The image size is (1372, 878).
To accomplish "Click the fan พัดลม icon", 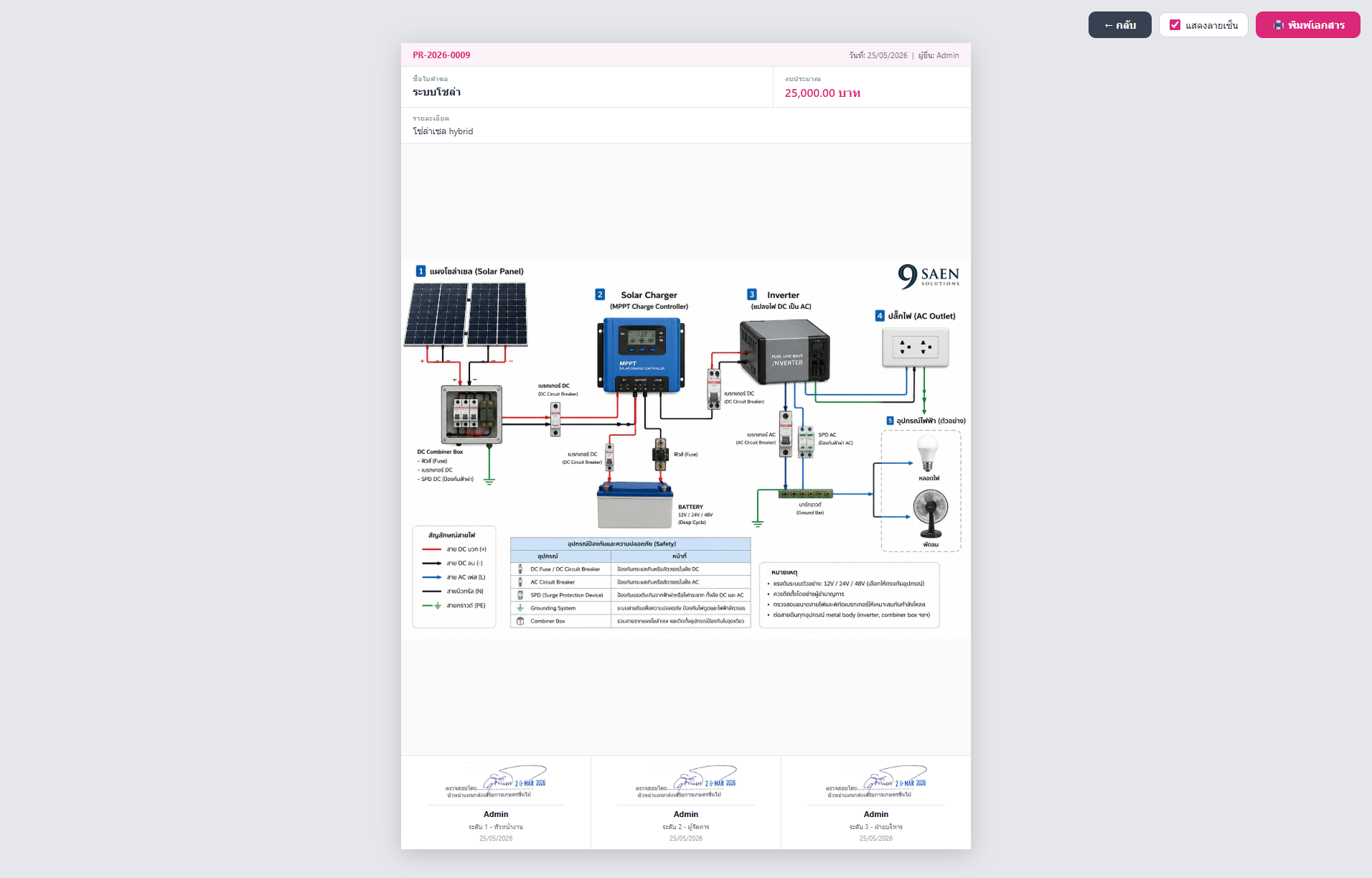I will (x=931, y=513).
